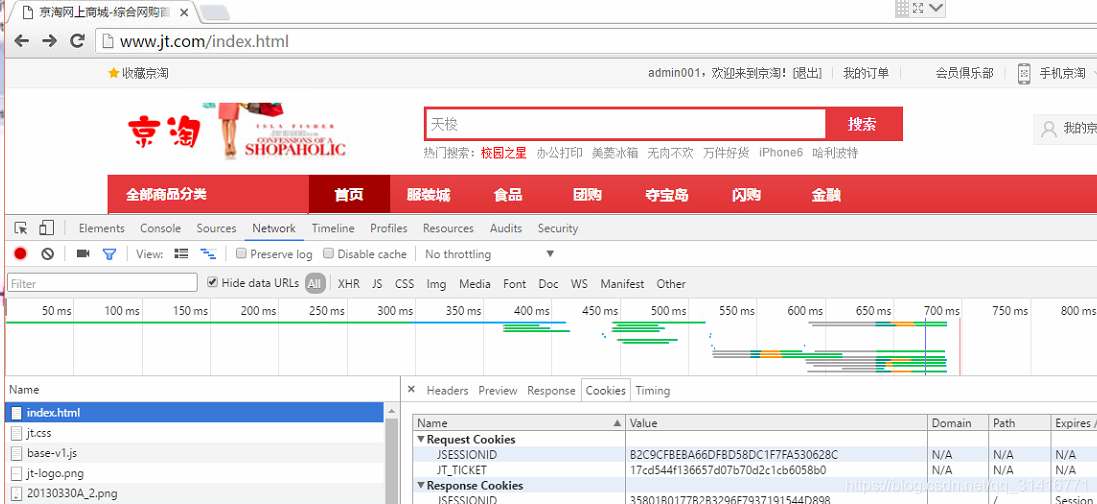Click the URL address bar
Screen dimensions: 1097x504
pyautogui.click(x=595, y=41)
